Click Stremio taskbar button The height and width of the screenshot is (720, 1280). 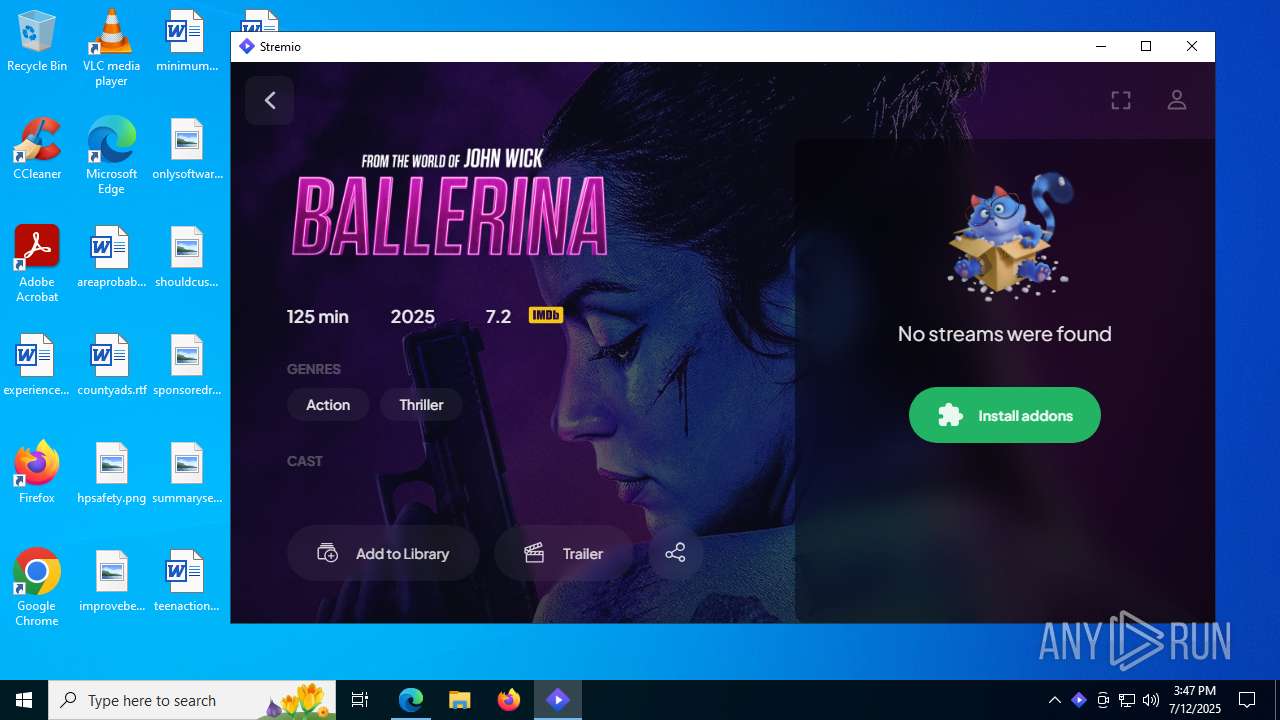coord(558,700)
